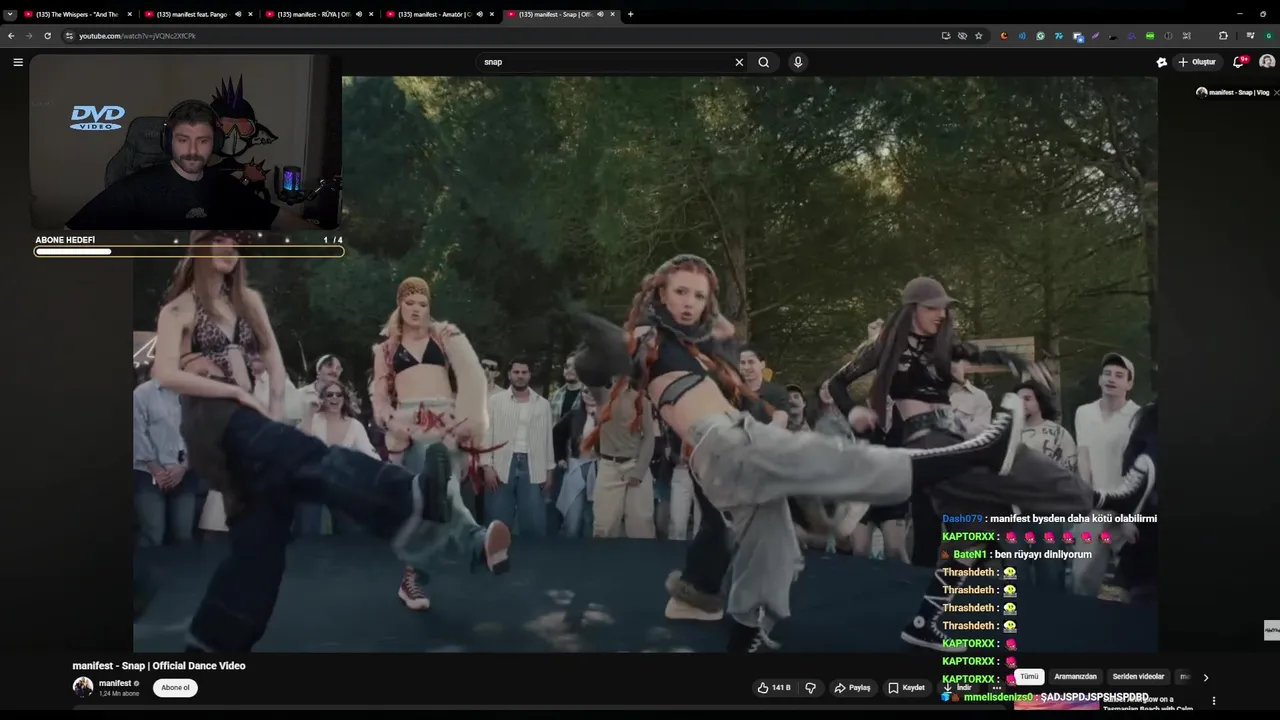This screenshot has height=720, width=1280.
Task: Click the İndir download button
Action: (x=958, y=688)
